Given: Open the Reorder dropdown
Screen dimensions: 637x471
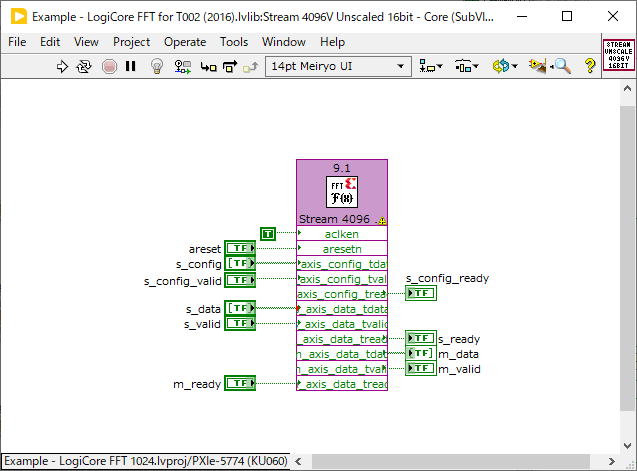Looking at the screenshot, I should tap(505, 66).
